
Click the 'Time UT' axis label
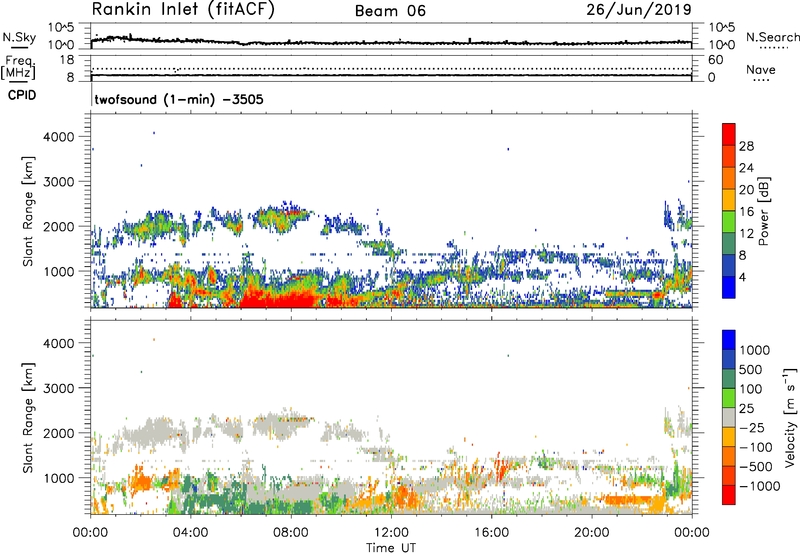point(391,548)
